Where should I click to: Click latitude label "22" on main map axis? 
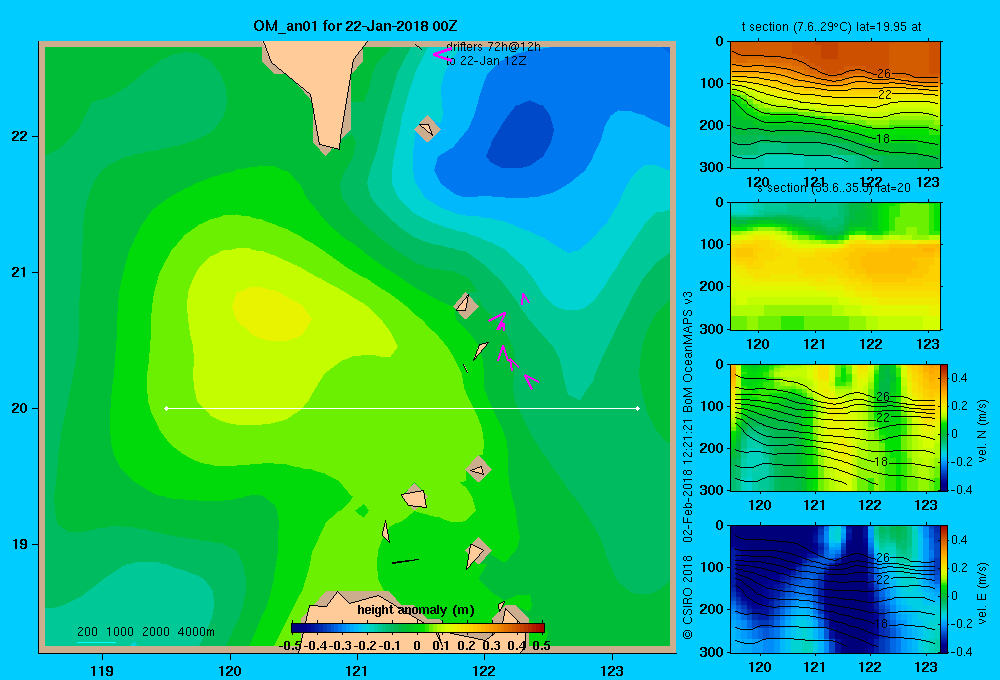[19, 137]
